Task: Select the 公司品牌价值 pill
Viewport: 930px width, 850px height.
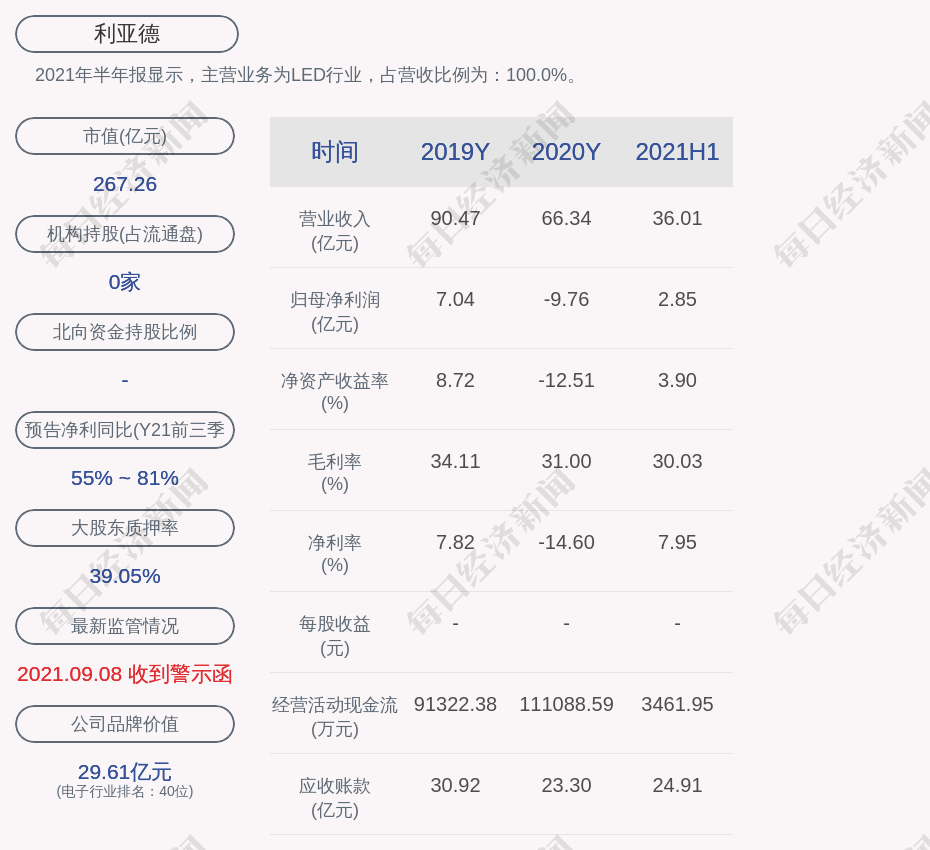Action: pyautogui.click(x=125, y=724)
